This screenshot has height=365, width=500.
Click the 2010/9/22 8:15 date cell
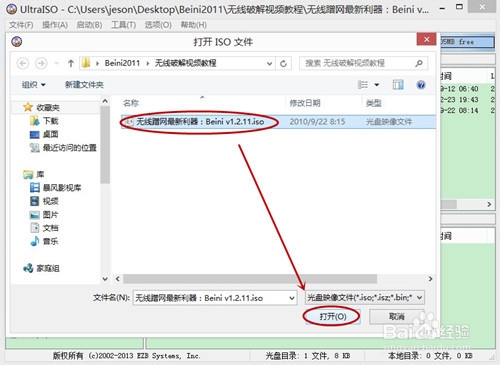tap(317, 122)
